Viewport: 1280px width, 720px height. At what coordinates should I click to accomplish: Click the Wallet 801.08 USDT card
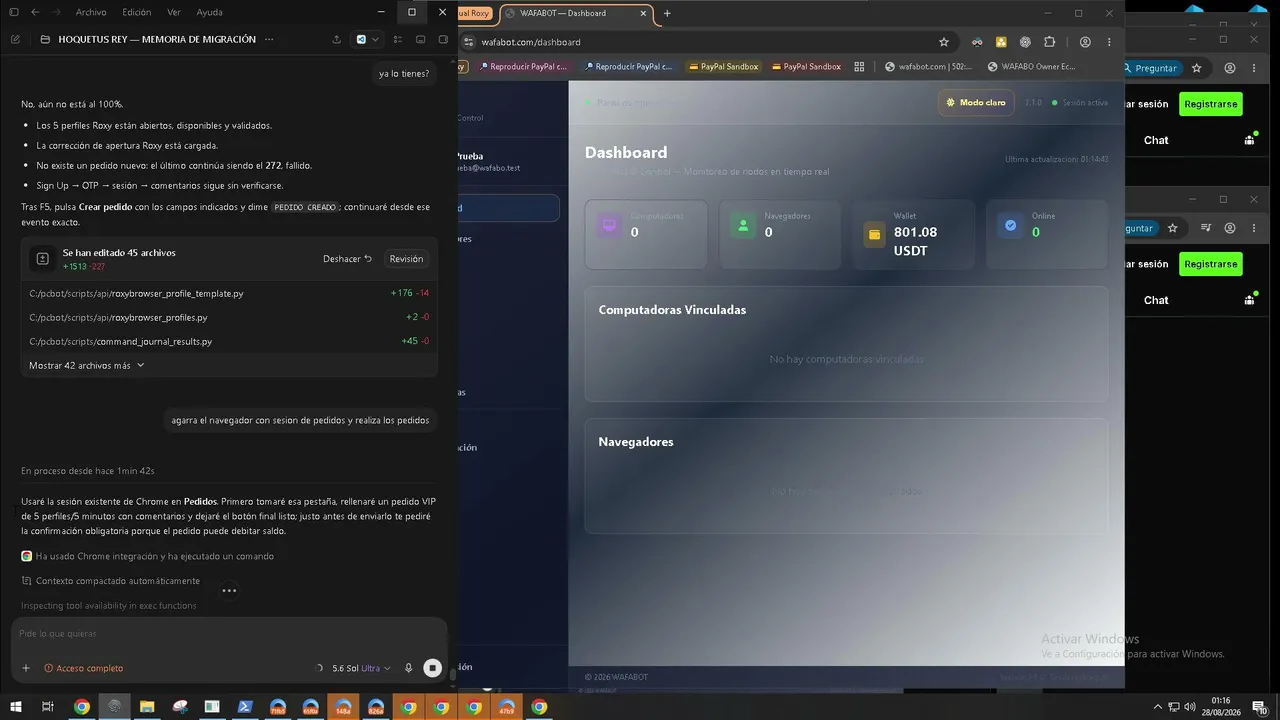click(913, 234)
